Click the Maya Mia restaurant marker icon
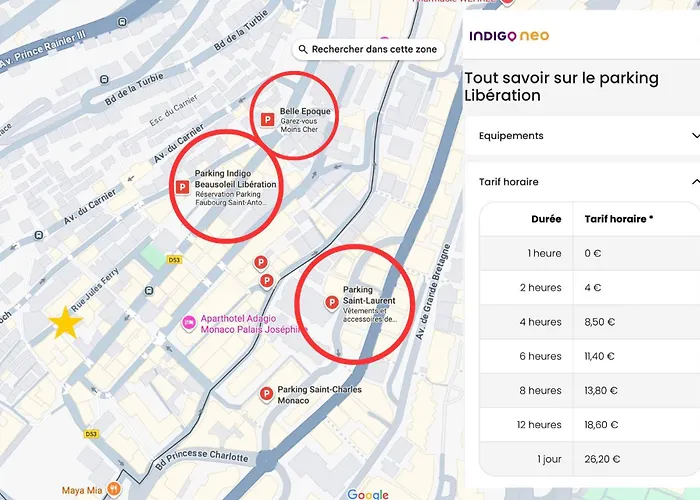700x500 pixels. coord(114,489)
